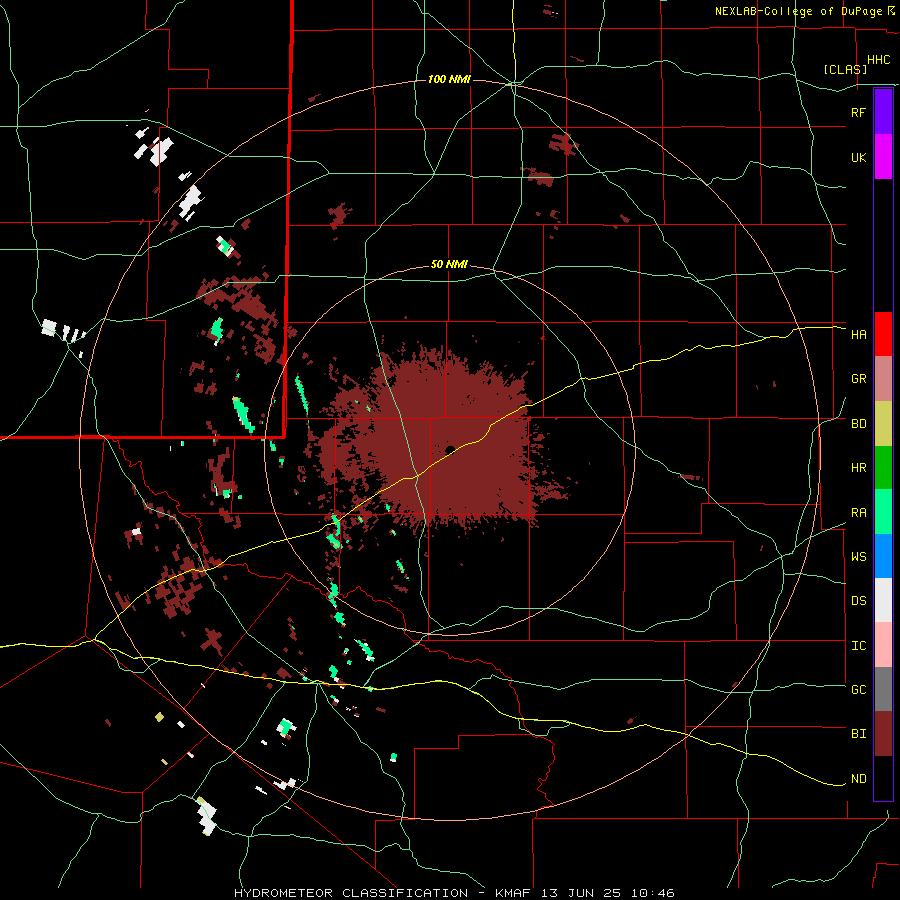Click the gray GC legend swatch
Viewport: 900px width, 900px height.
[883, 689]
